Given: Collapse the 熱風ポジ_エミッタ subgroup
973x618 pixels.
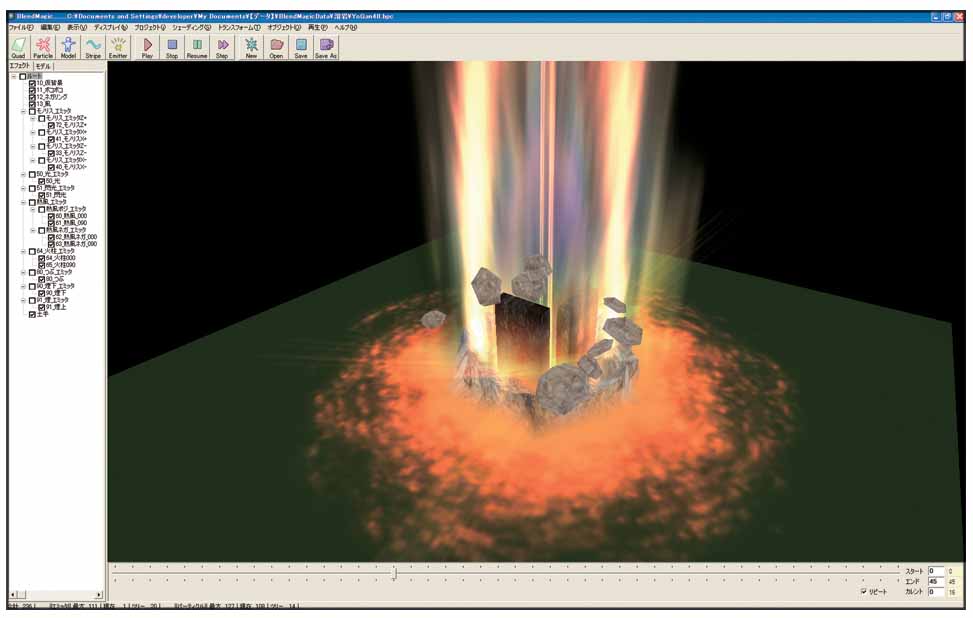Looking at the screenshot, I should click(x=33, y=210).
